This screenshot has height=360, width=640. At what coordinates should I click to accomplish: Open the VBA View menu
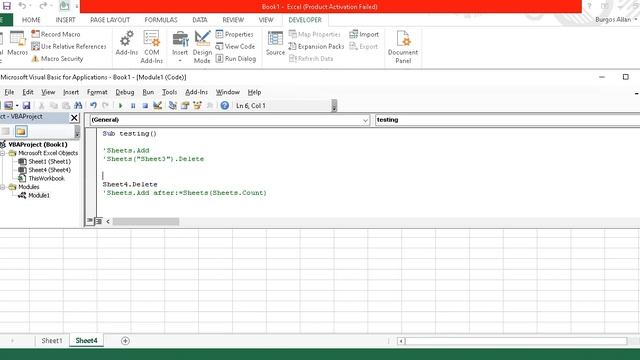pyautogui.click(x=48, y=92)
